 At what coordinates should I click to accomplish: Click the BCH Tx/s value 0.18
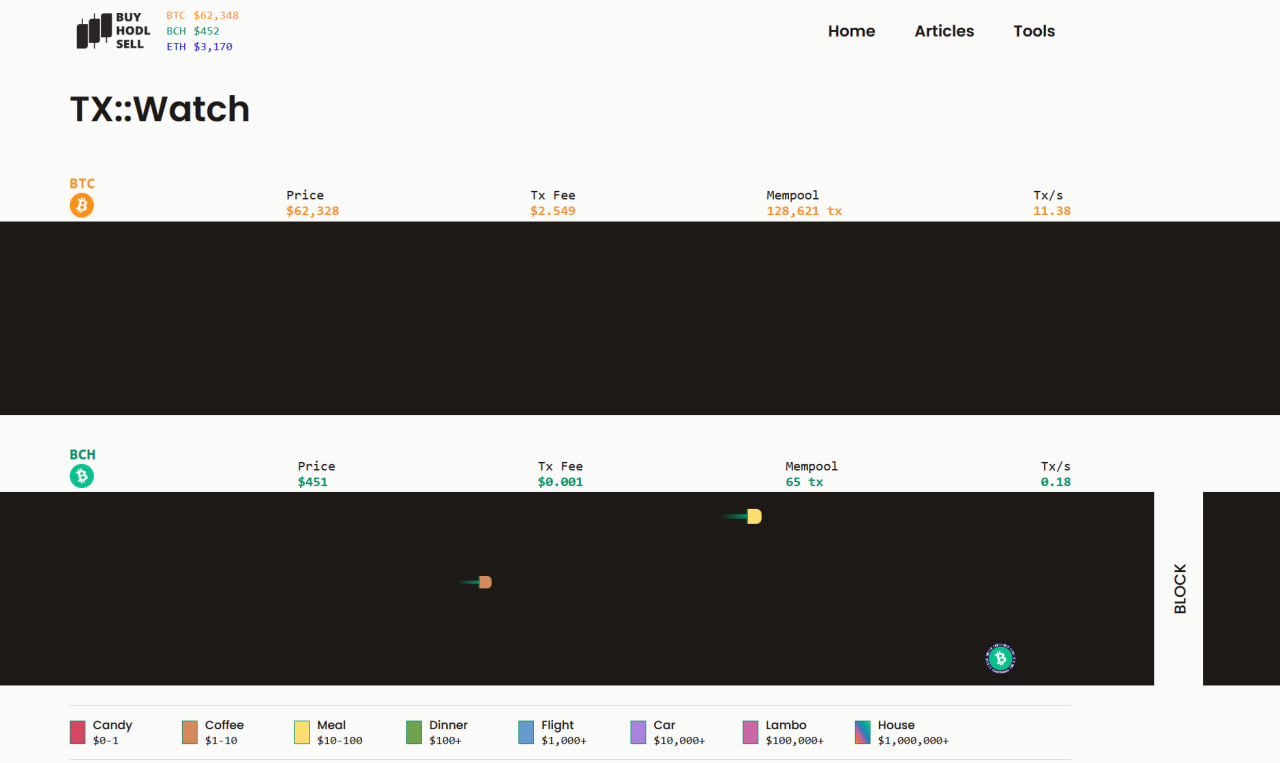click(x=1056, y=482)
